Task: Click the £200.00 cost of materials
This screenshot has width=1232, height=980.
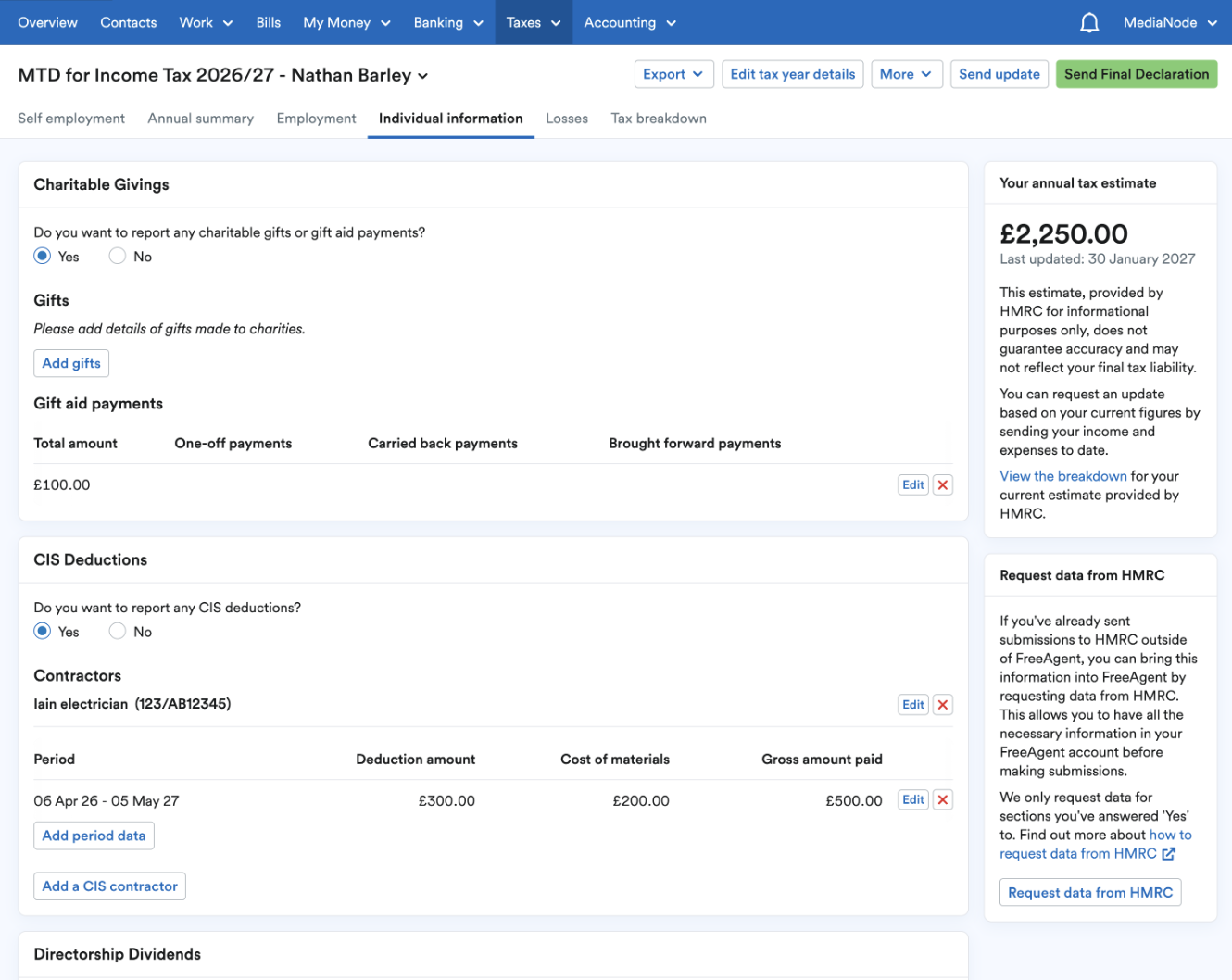Action: (x=641, y=801)
